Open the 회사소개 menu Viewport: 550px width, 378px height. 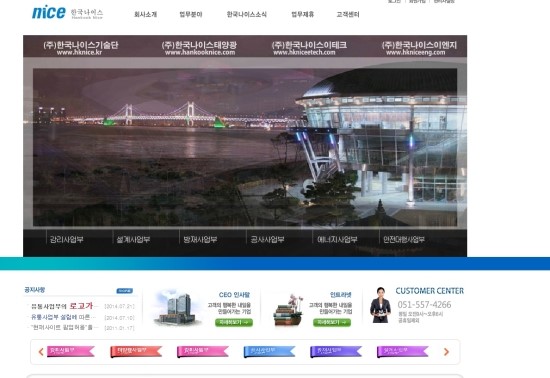[x=145, y=14]
